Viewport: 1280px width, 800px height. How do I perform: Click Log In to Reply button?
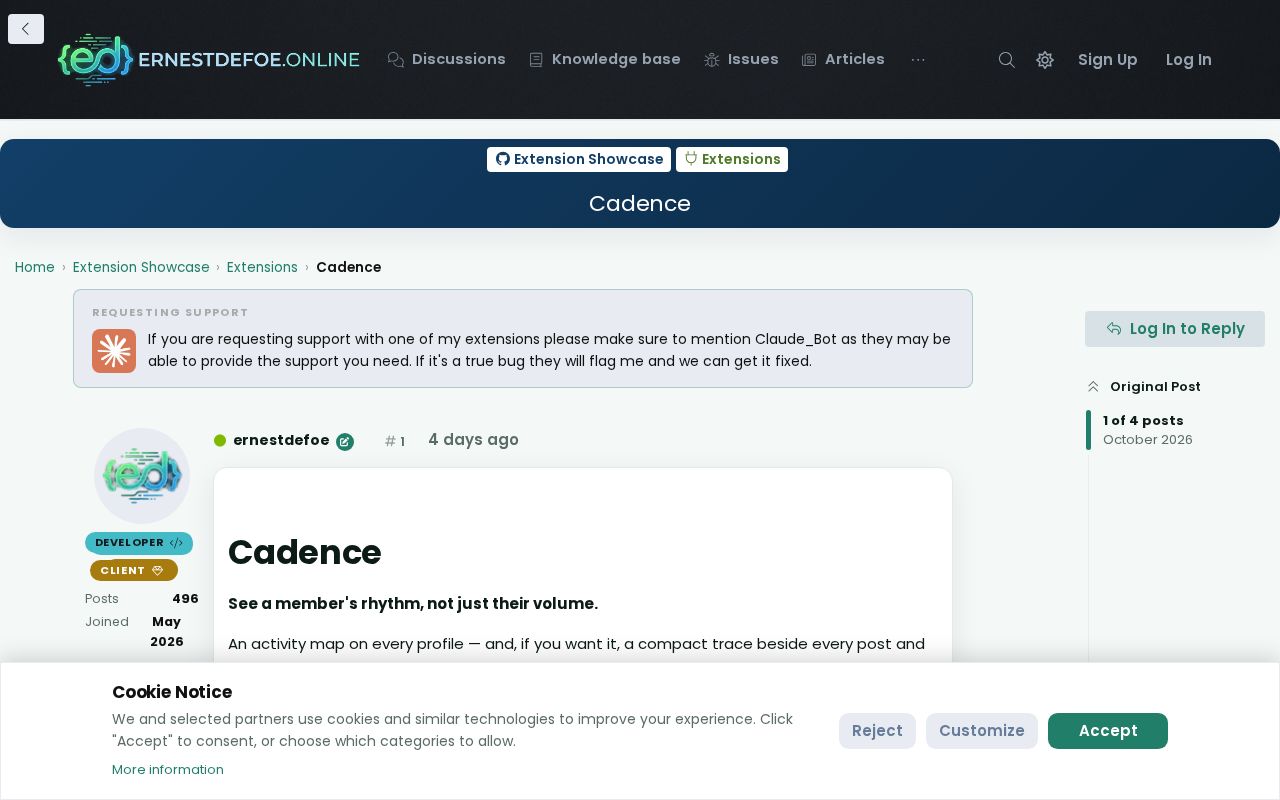pyautogui.click(x=1175, y=329)
